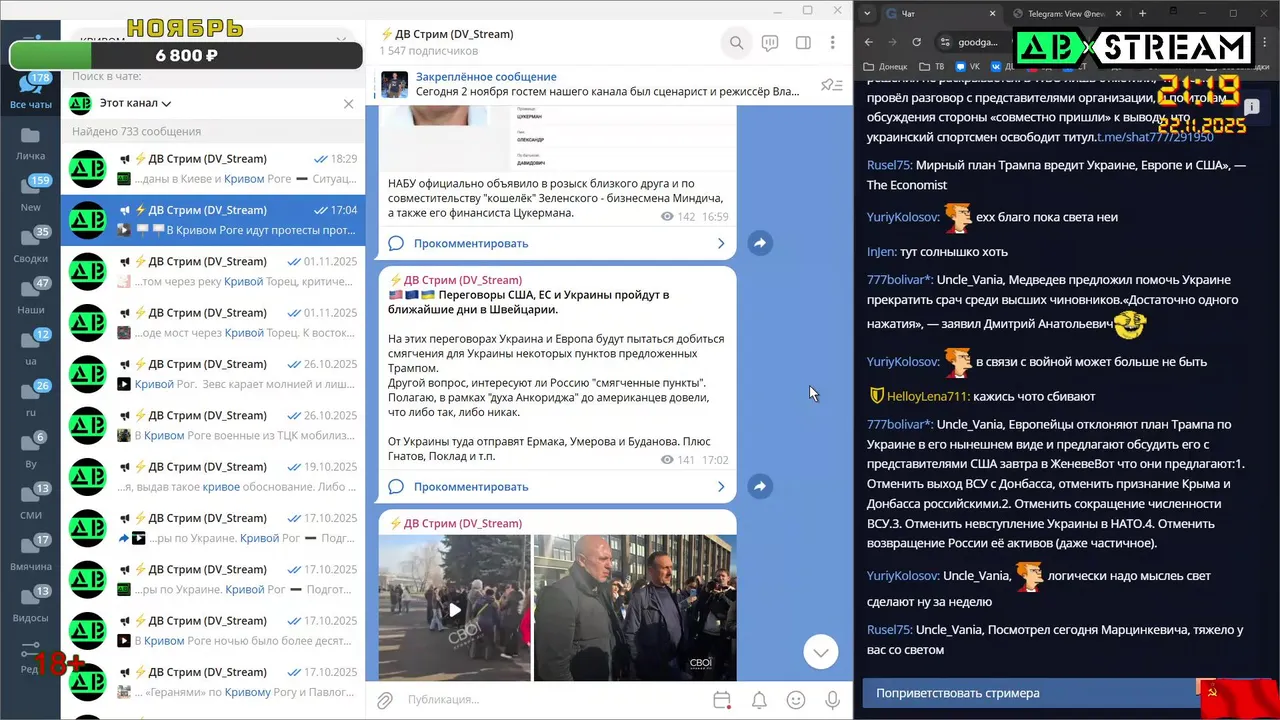
Task: Open the schedule message calendar icon
Action: pos(722,700)
